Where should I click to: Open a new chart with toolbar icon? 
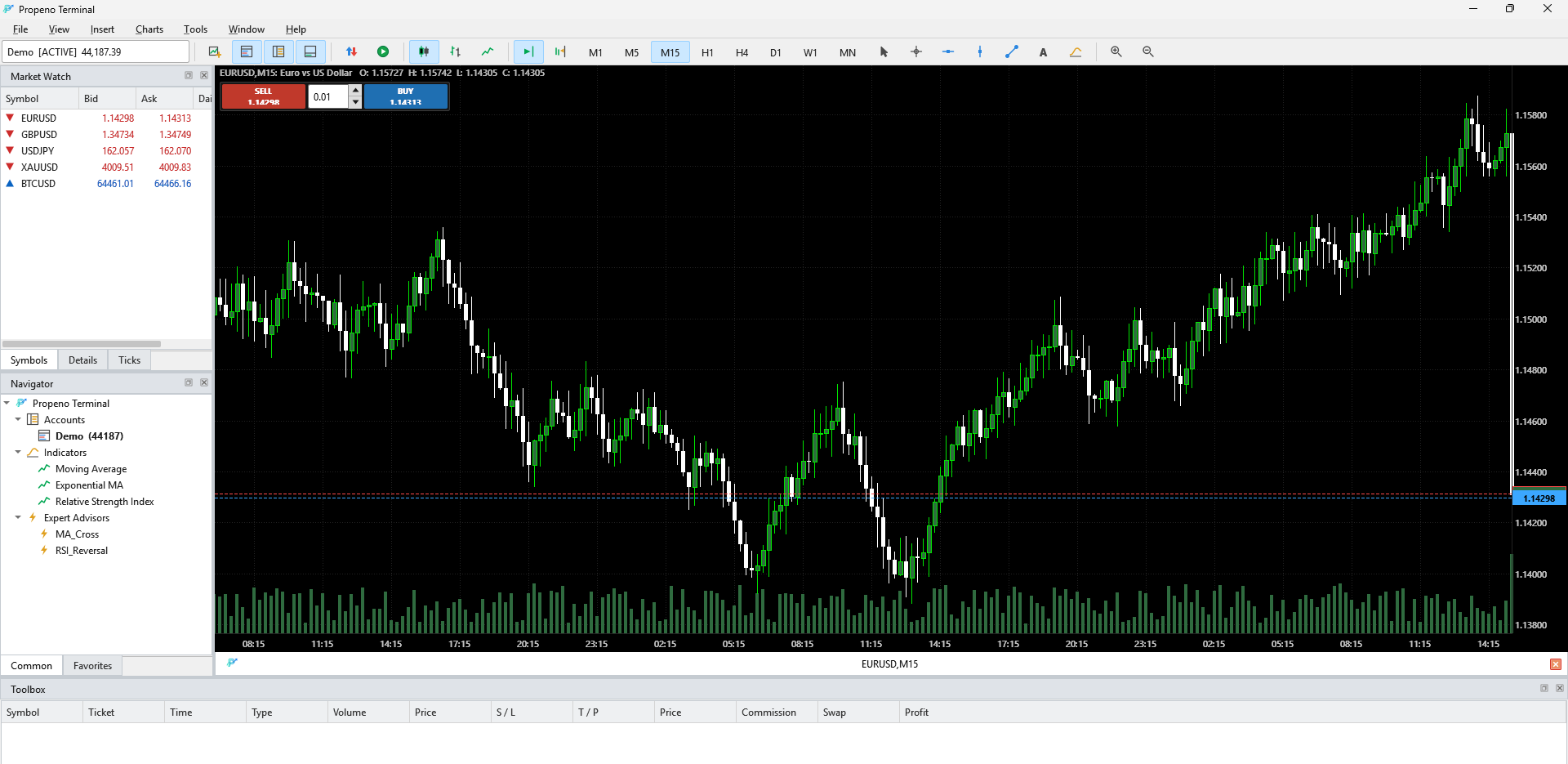point(215,51)
